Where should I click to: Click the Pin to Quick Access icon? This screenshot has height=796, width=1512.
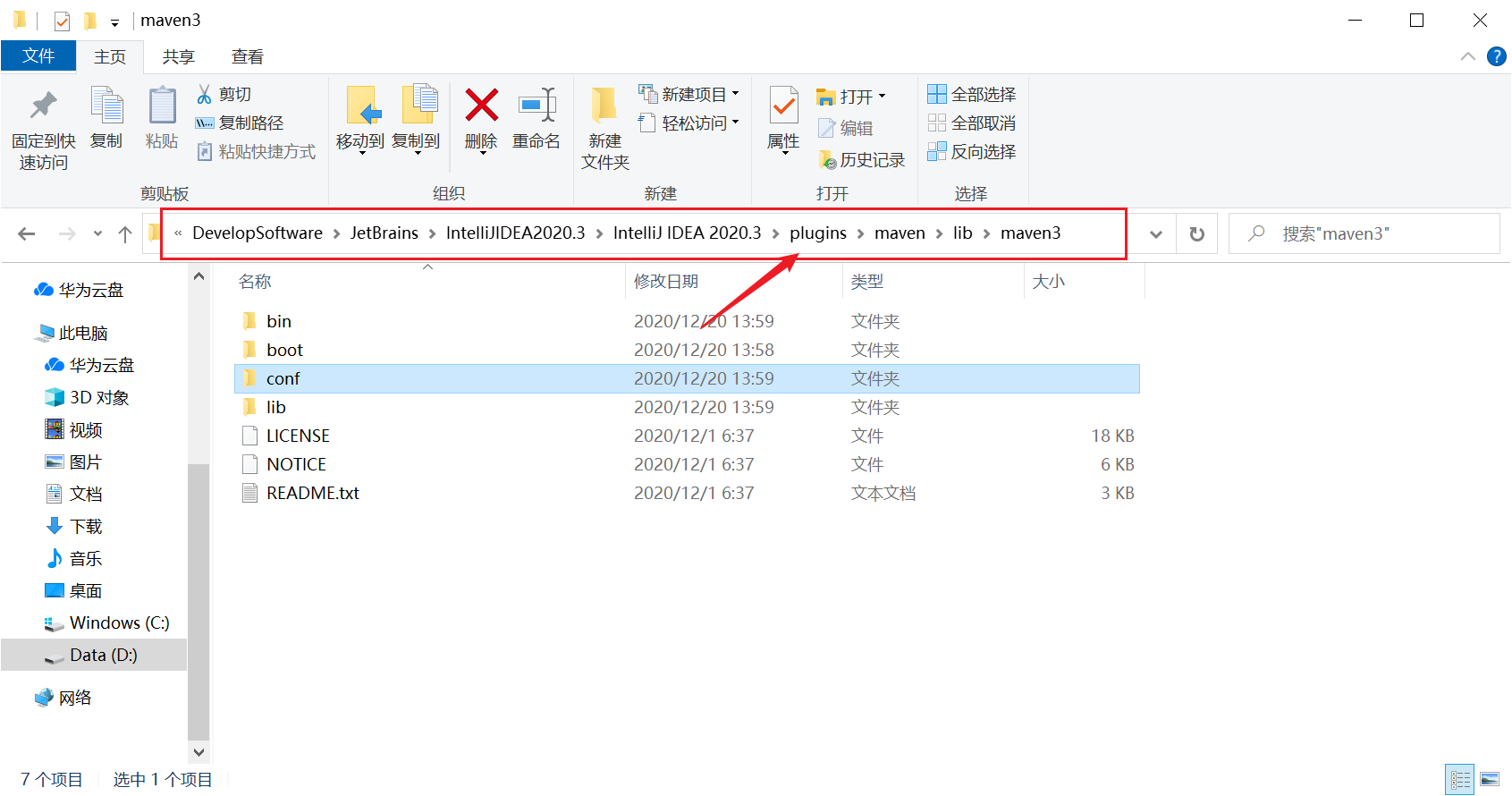(x=43, y=106)
